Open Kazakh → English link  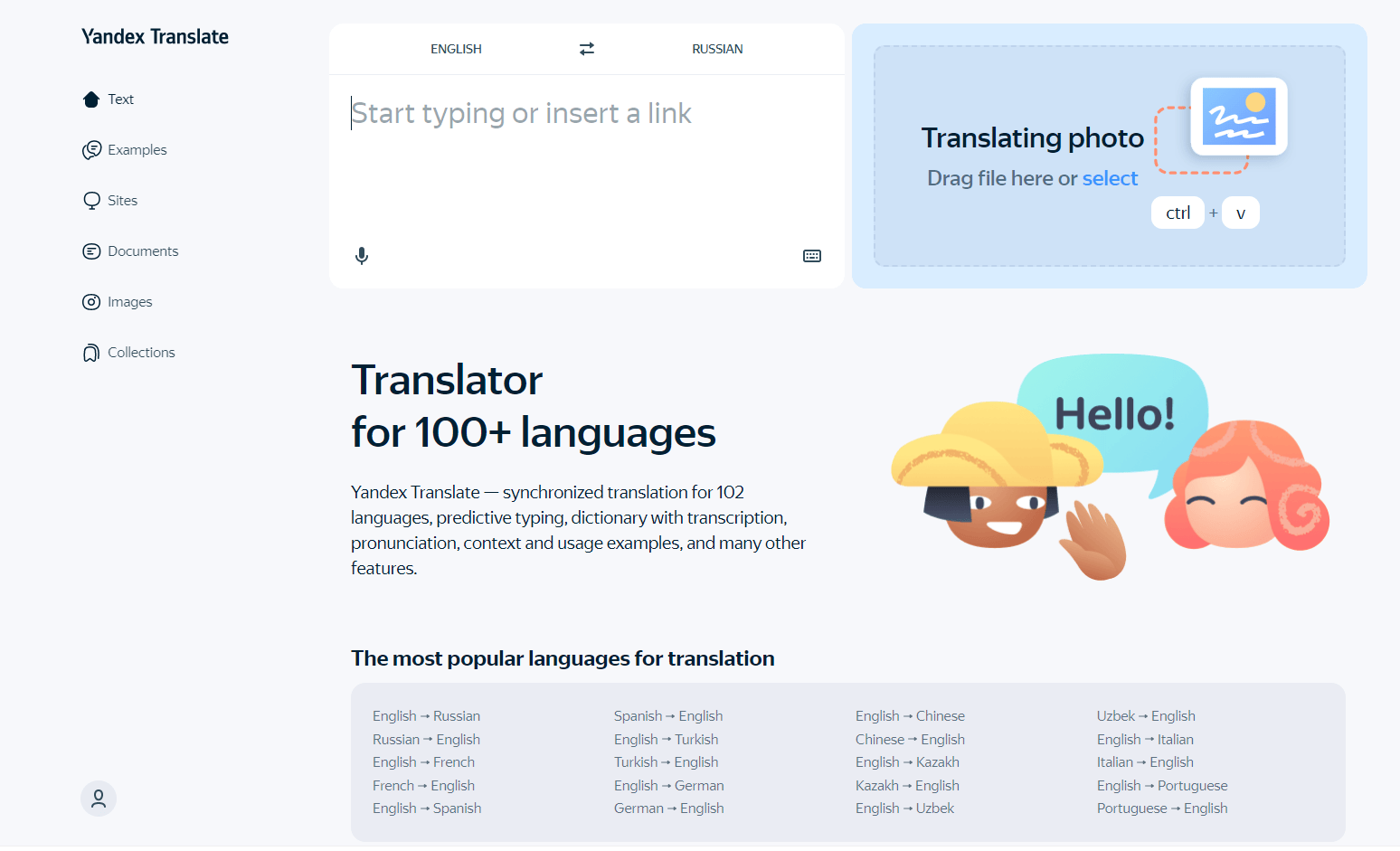click(907, 786)
